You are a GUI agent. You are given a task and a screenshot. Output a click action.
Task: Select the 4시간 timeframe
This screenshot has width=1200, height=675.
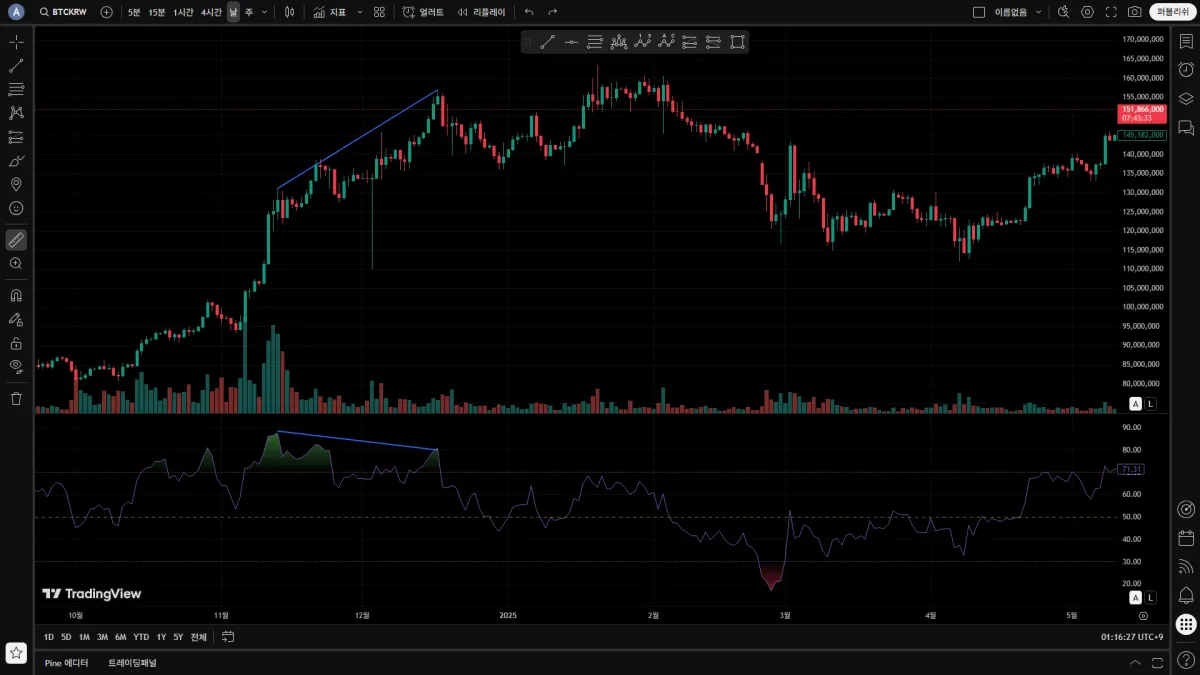[211, 12]
